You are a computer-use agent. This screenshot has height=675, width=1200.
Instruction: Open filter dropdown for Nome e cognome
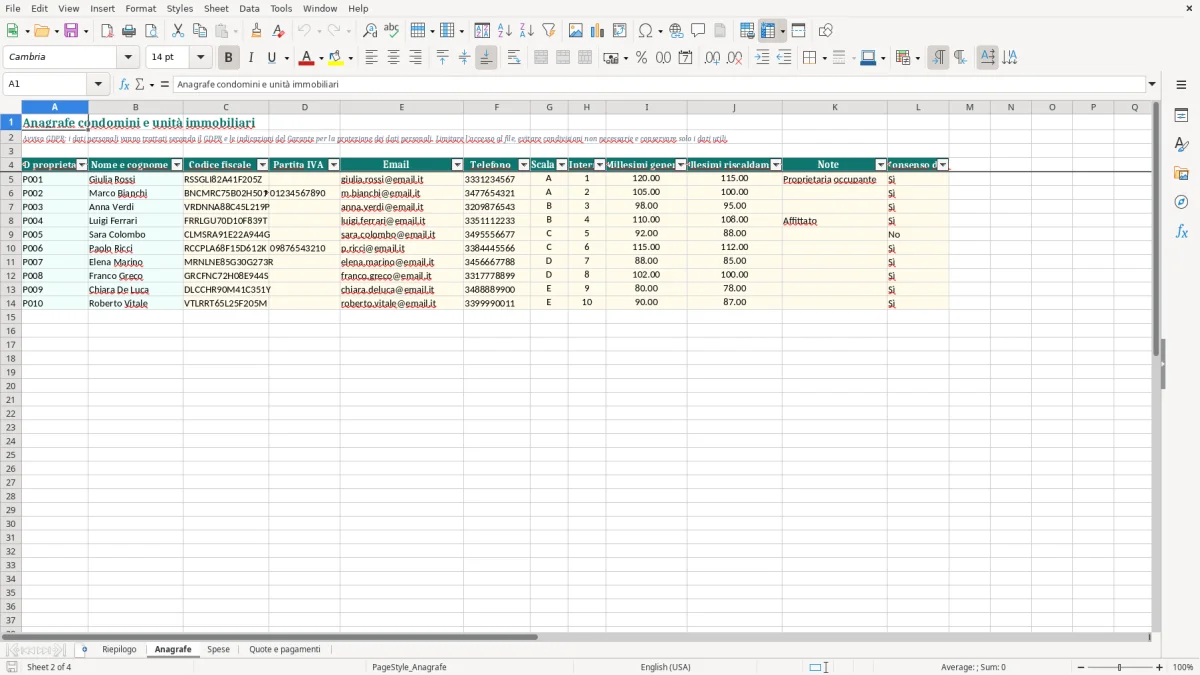pyautogui.click(x=177, y=165)
